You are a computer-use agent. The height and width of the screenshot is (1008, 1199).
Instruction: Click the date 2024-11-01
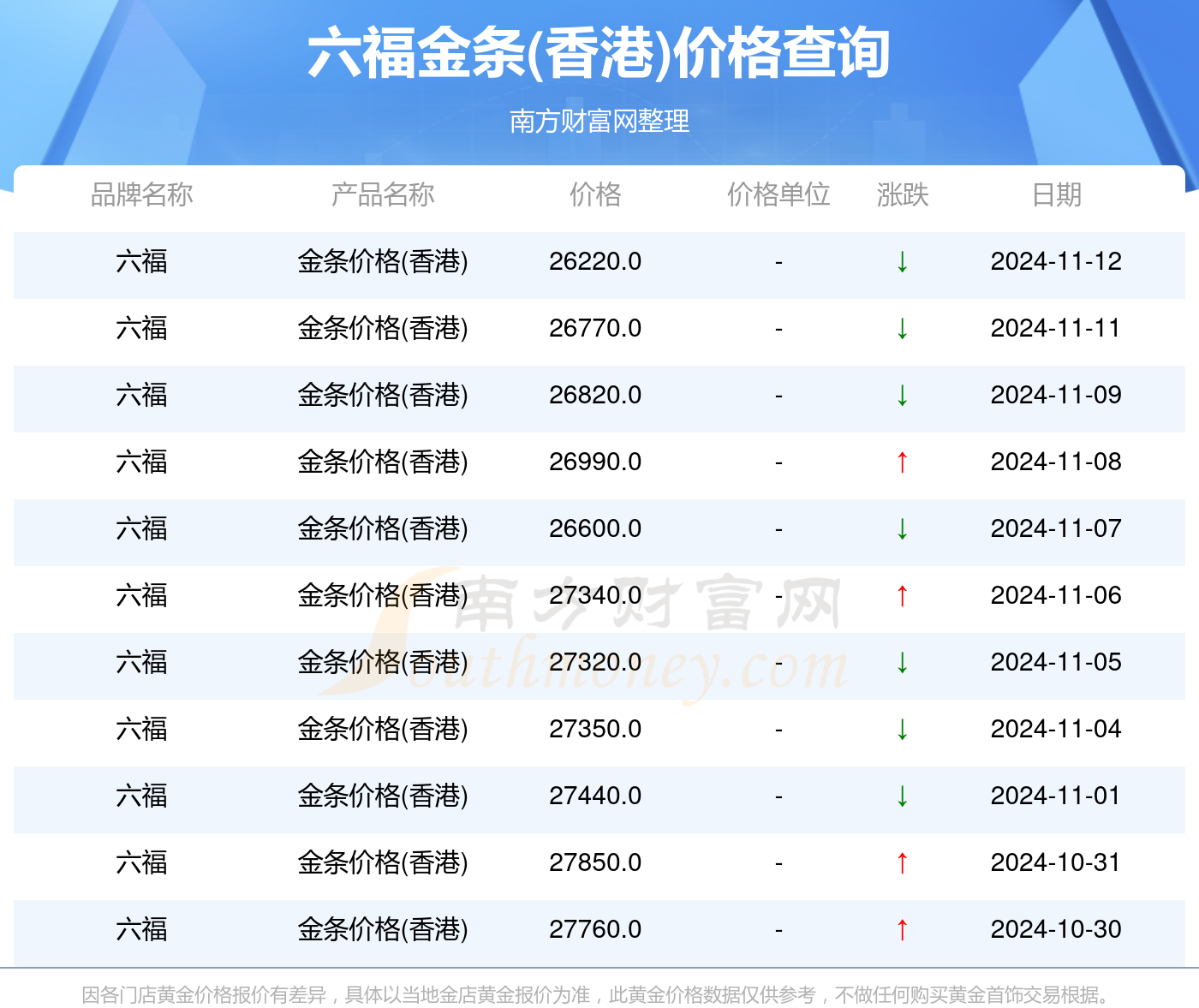(x=1056, y=796)
